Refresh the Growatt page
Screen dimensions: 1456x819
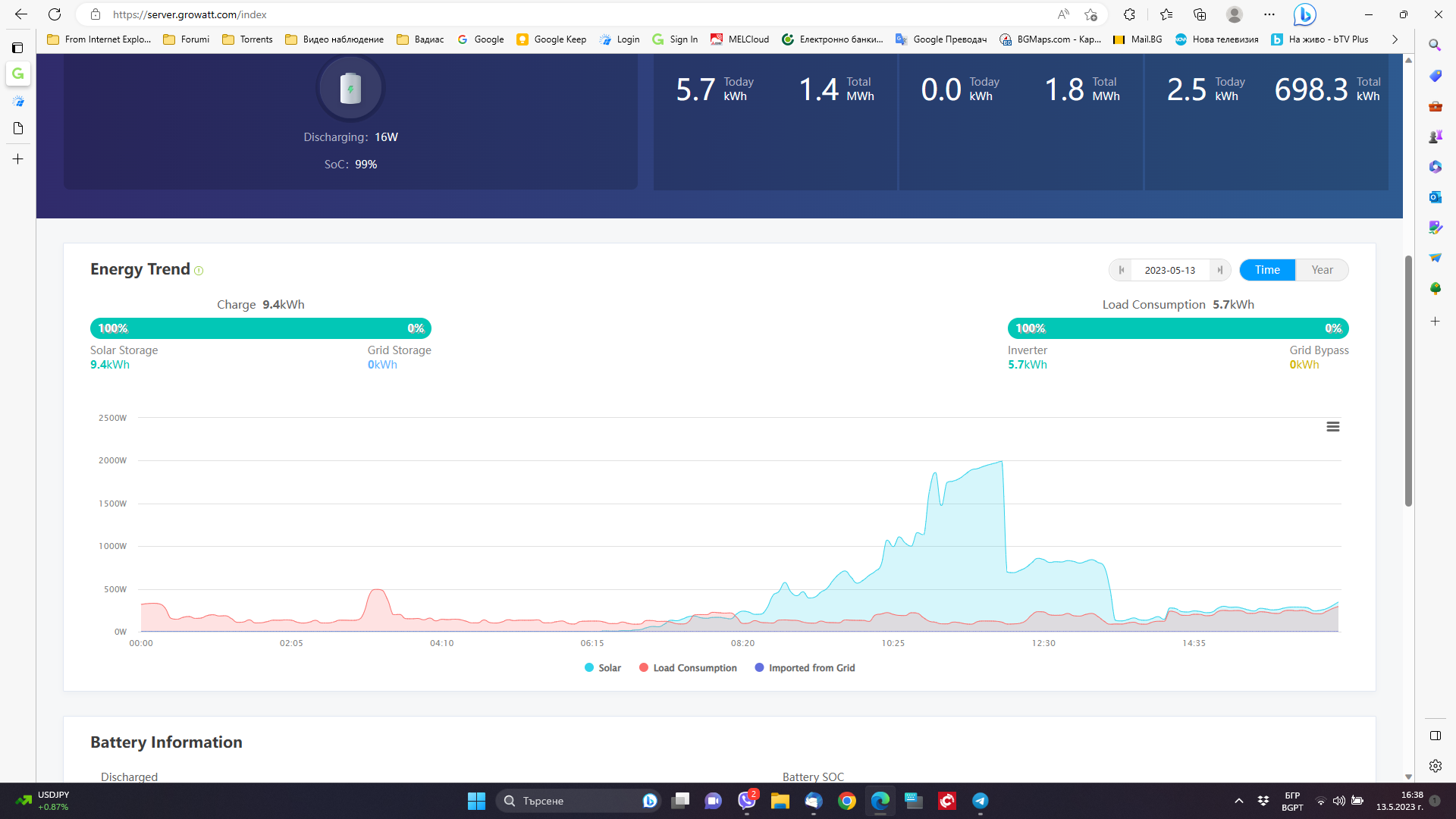pos(55,14)
